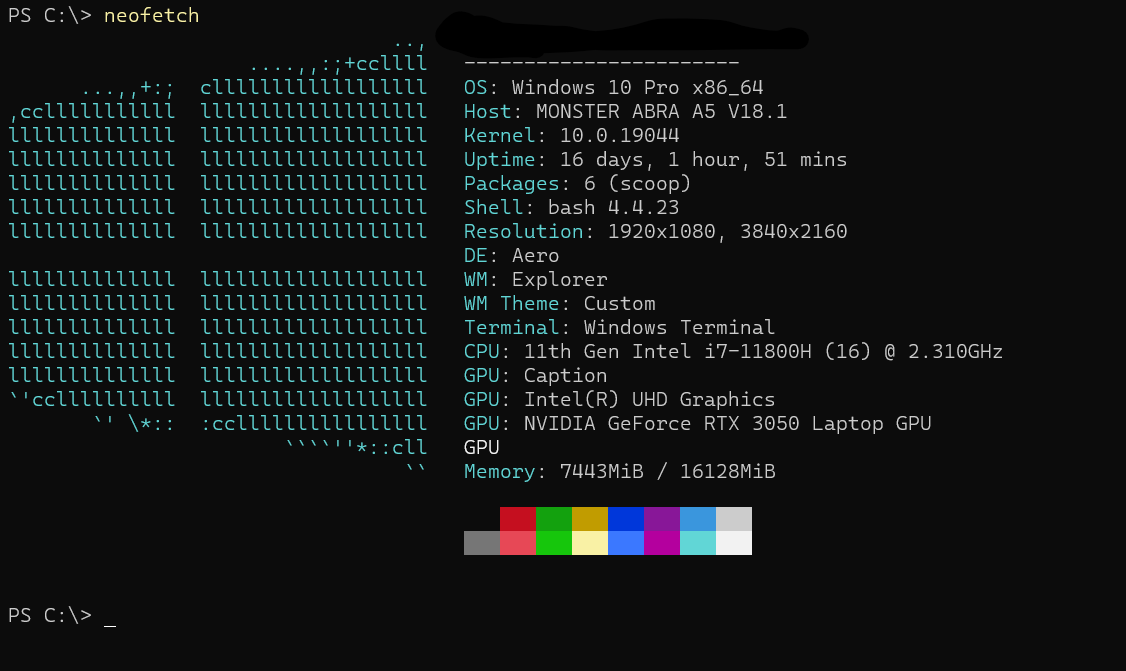Click the light blue swatch in the upper palette row

click(698, 519)
